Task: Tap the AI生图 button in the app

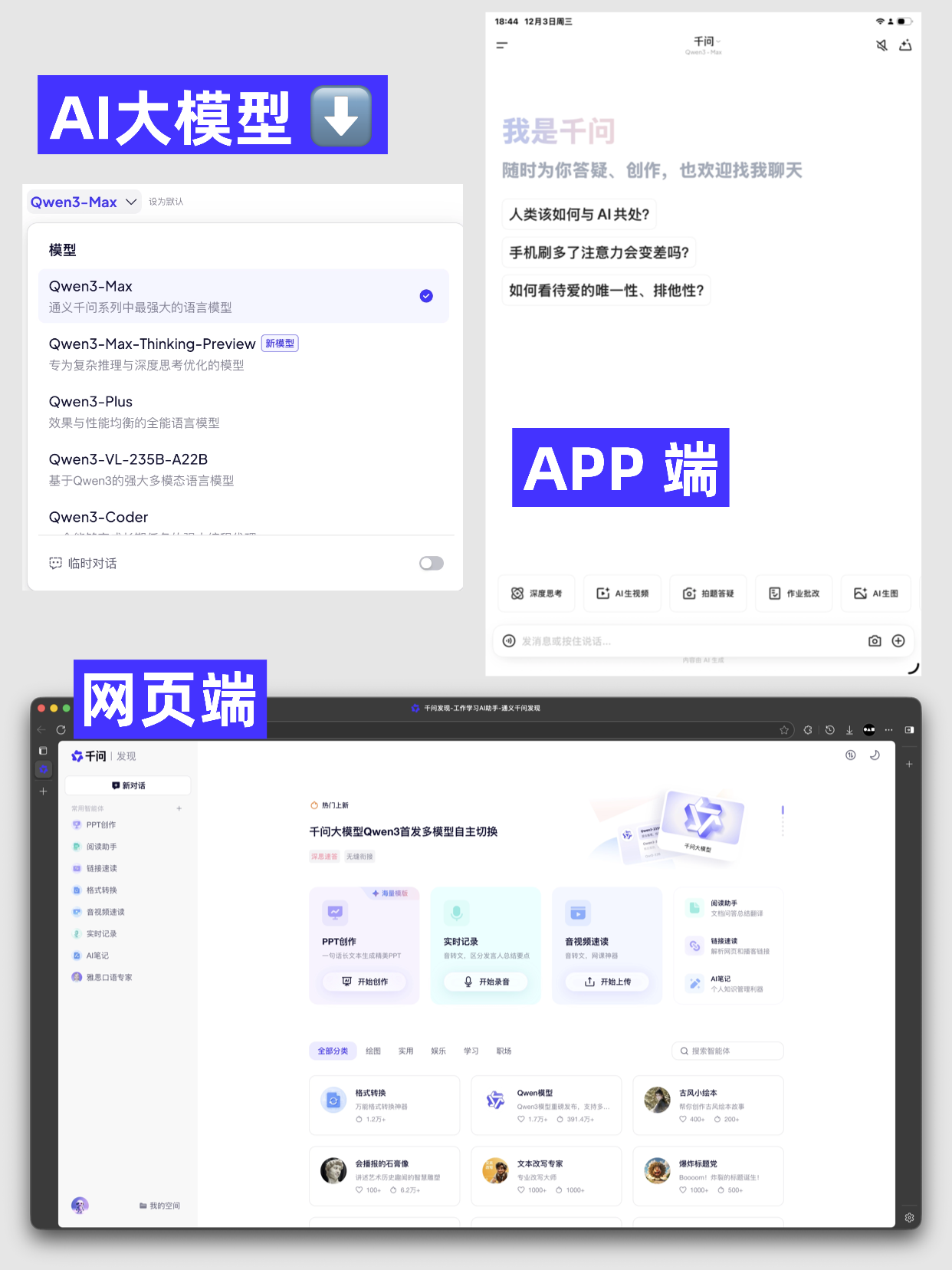Action: (876, 594)
